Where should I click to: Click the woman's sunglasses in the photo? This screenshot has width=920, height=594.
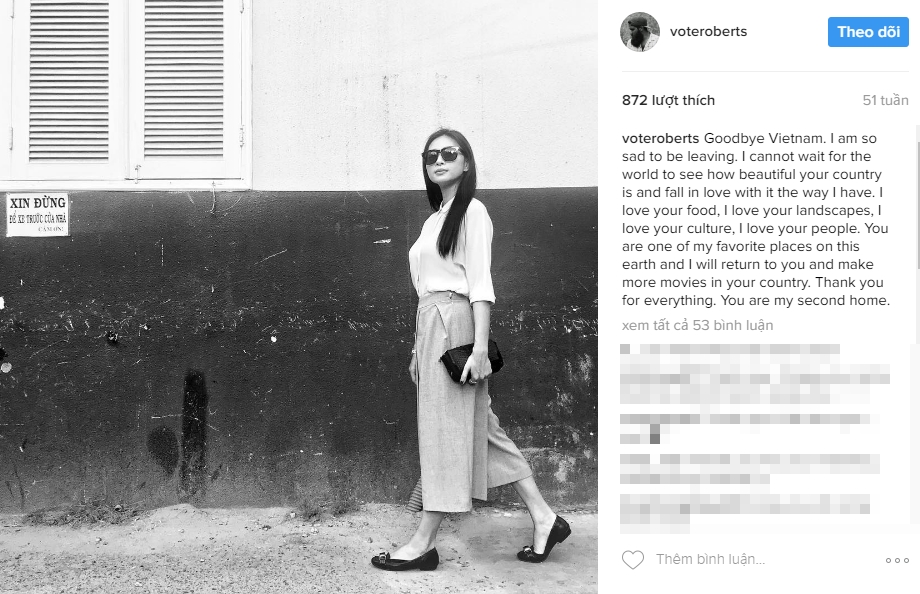pyautogui.click(x=442, y=156)
